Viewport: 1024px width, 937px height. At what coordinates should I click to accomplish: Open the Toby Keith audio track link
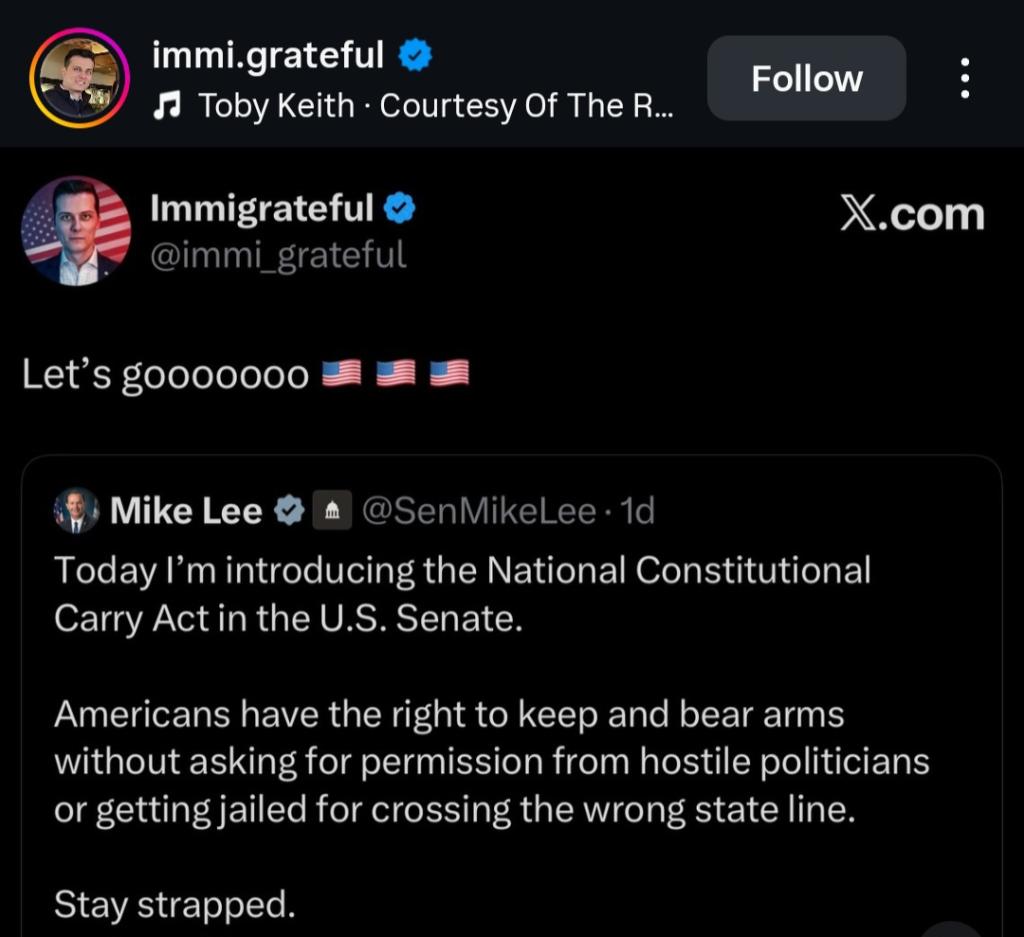point(436,105)
